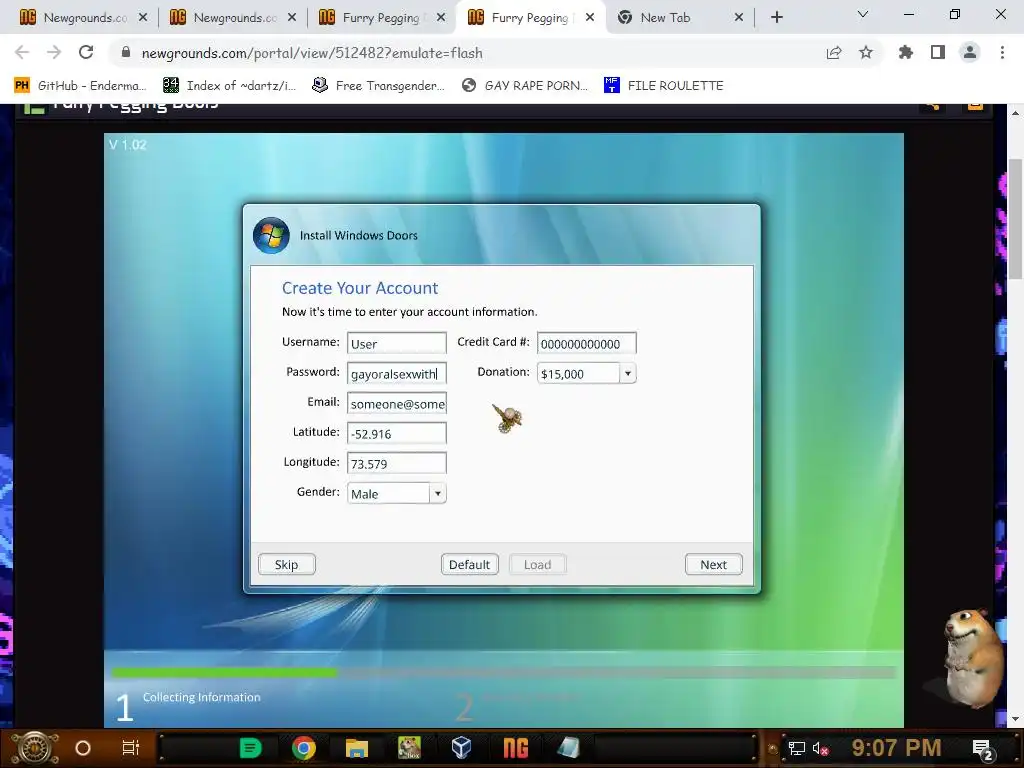Open File Explorer from the taskbar
The height and width of the screenshot is (768, 1024).
[x=357, y=748]
